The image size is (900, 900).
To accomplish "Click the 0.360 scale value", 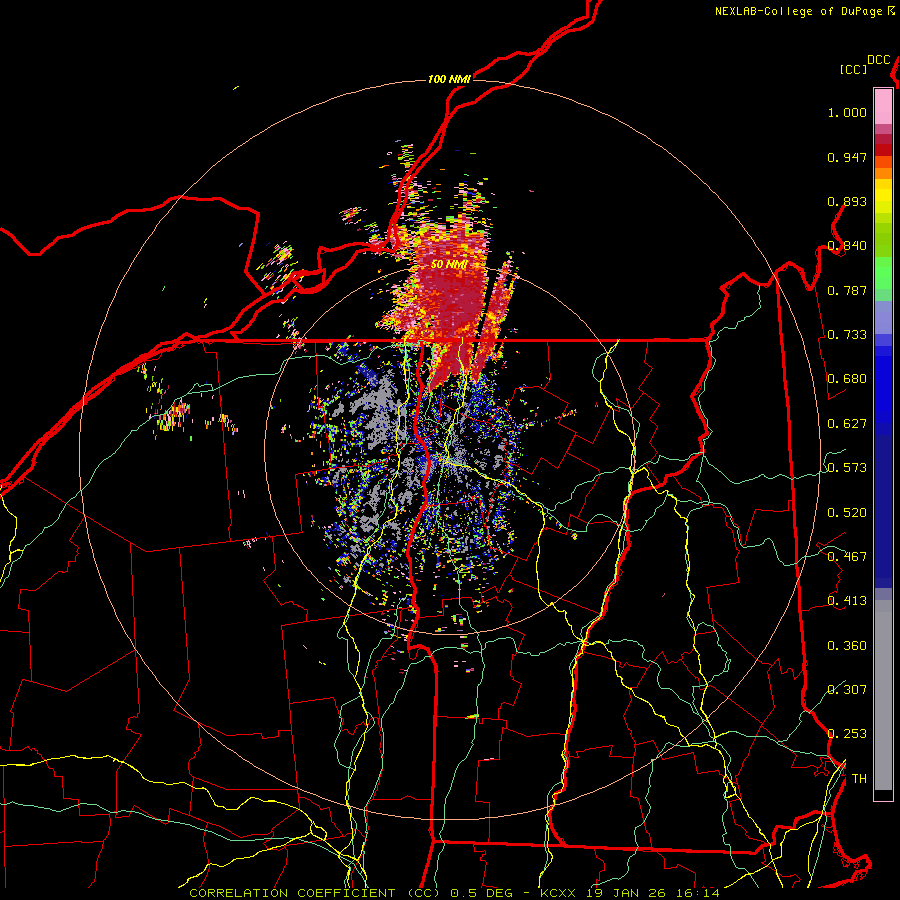I will point(847,646).
